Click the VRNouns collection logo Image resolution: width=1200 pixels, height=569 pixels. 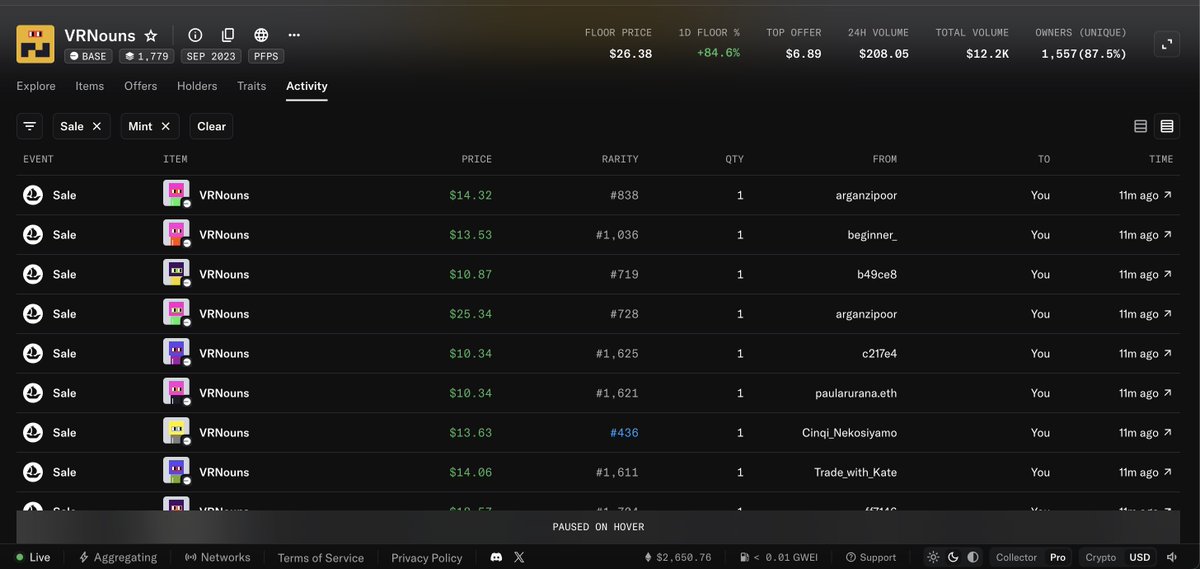click(35, 45)
